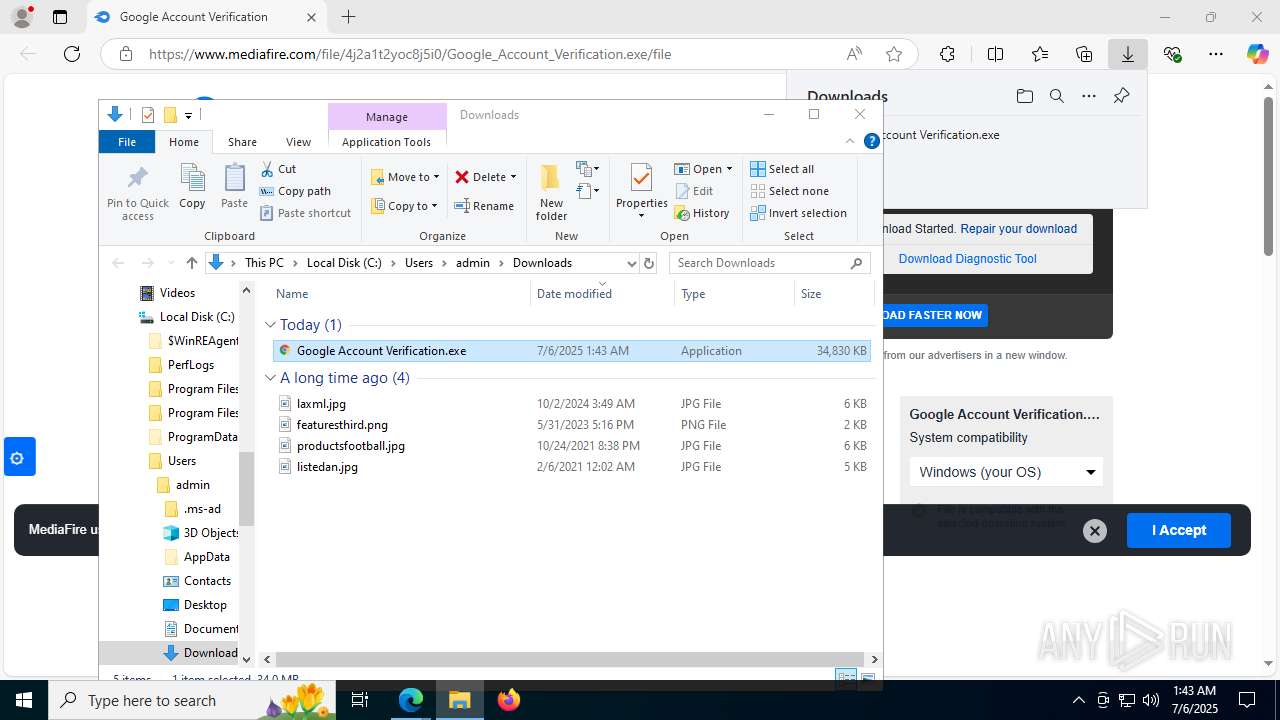Click Copy path in Clipboard group

point(295,191)
